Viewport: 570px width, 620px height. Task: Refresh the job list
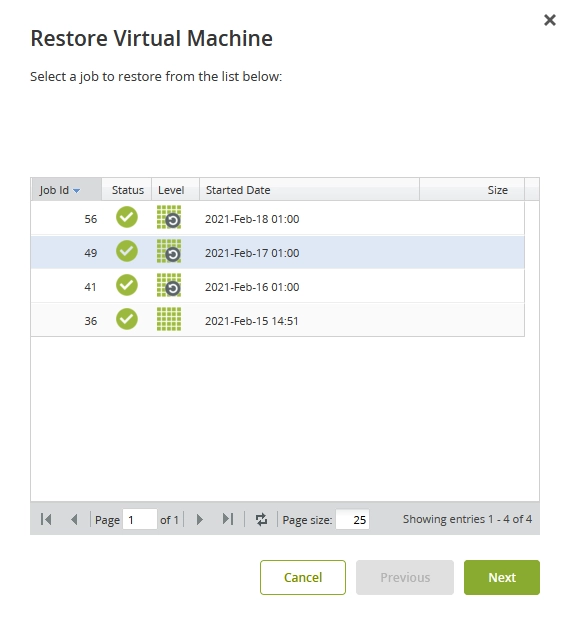click(x=261, y=519)
